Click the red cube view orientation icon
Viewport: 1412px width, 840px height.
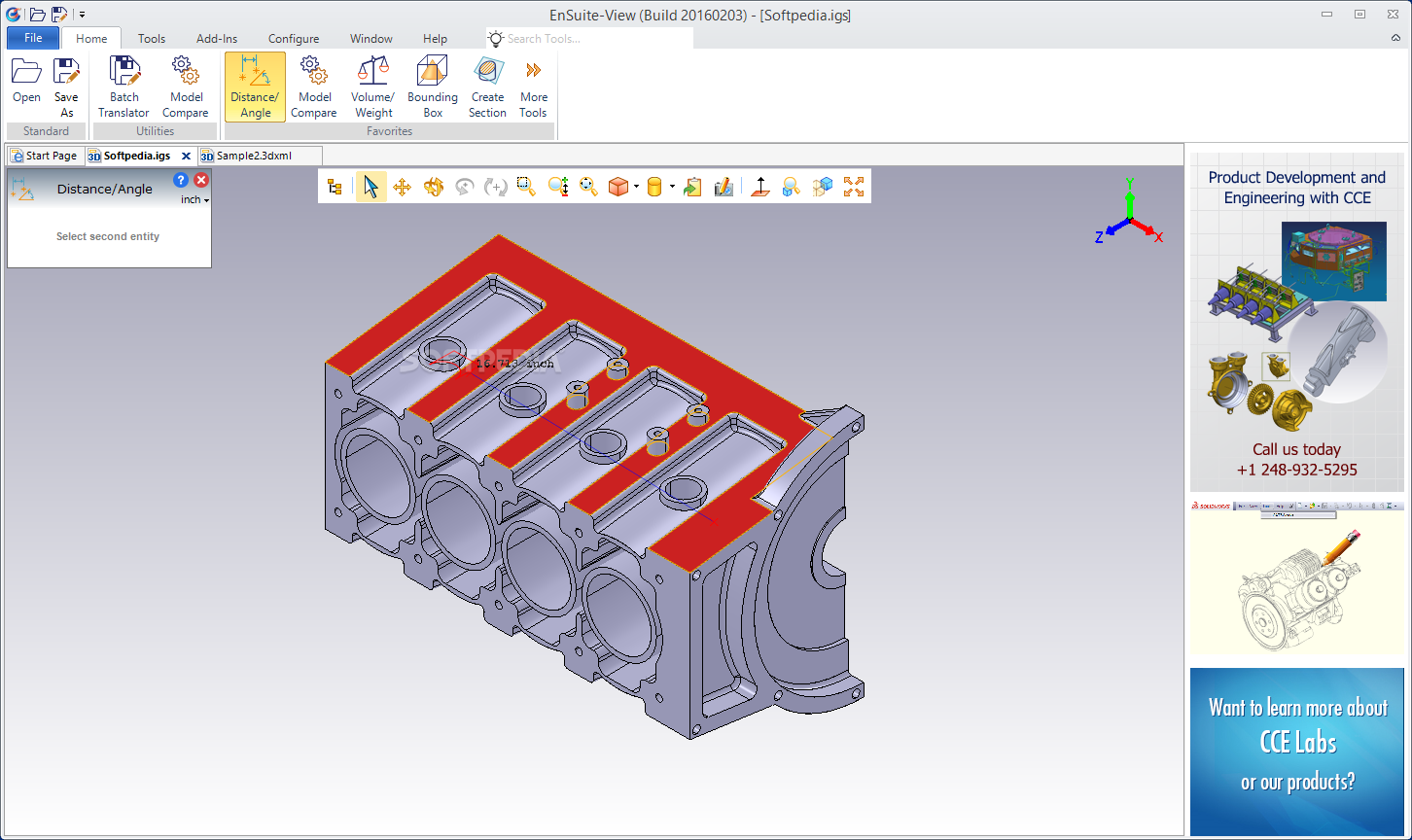click(618, 187)
